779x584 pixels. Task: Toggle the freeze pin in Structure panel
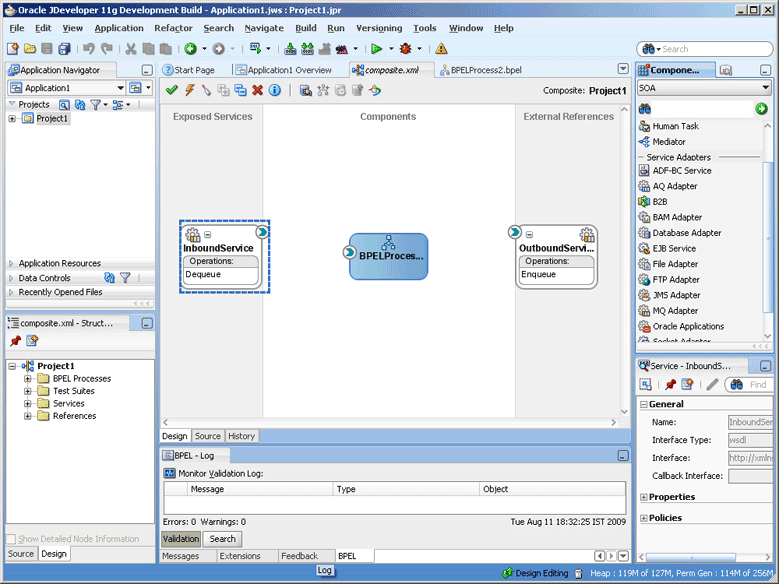pyautogui.click(x=15, y=340)
